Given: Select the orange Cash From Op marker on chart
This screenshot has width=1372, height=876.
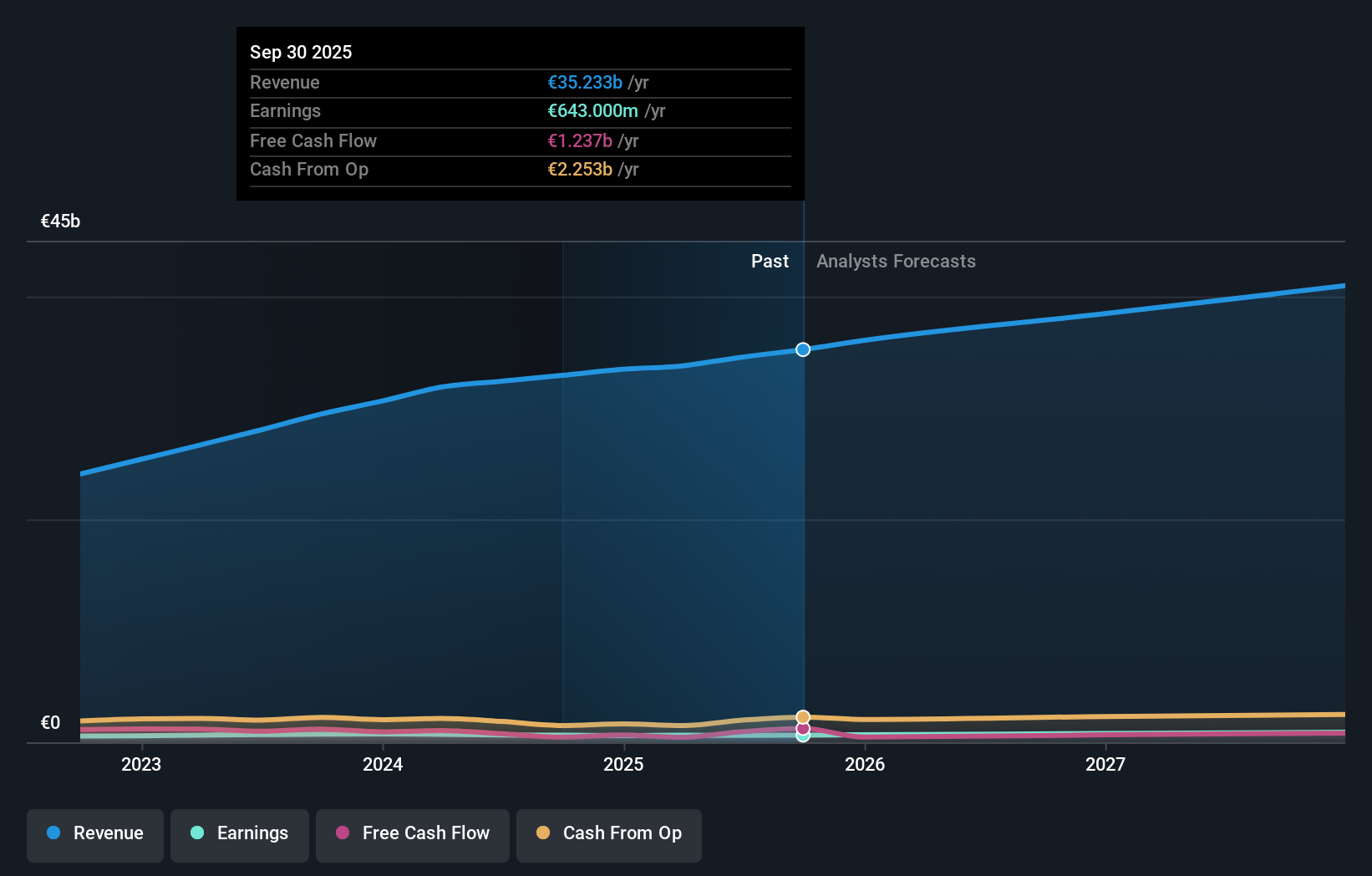Looking at the screenshot, I should coord(802,716).
